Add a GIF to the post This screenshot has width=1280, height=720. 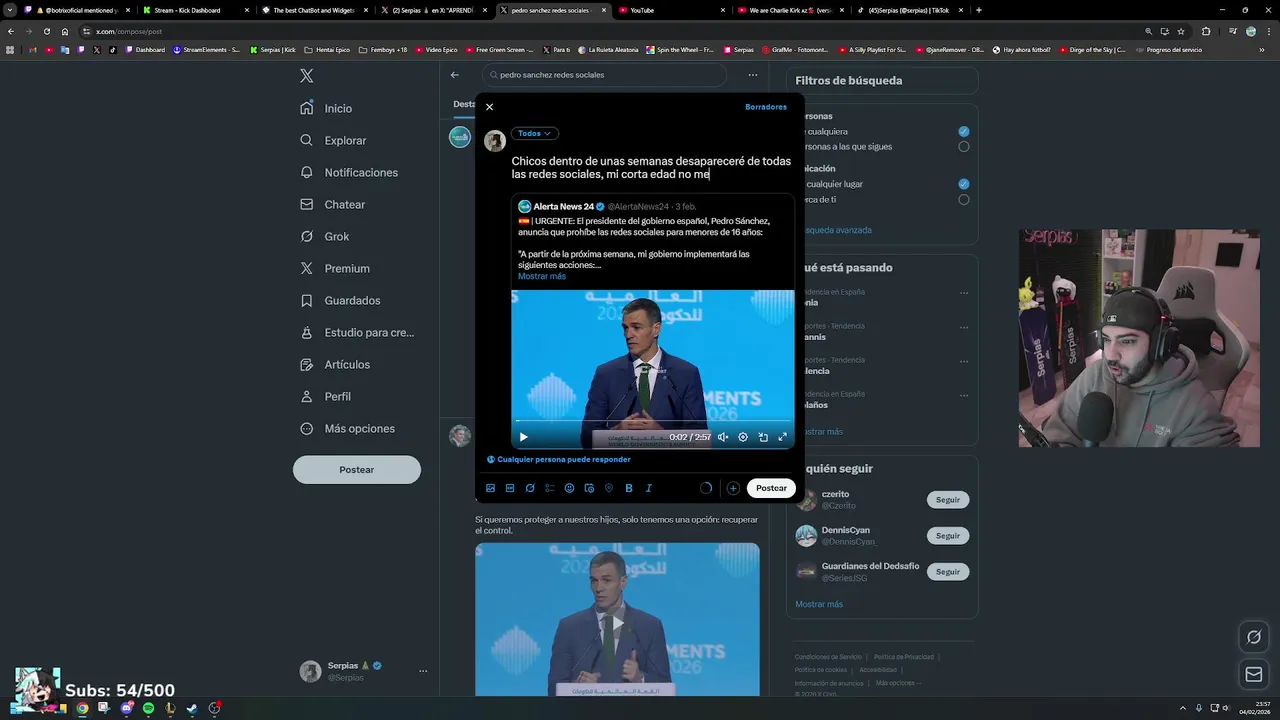(x=510, y=488)
